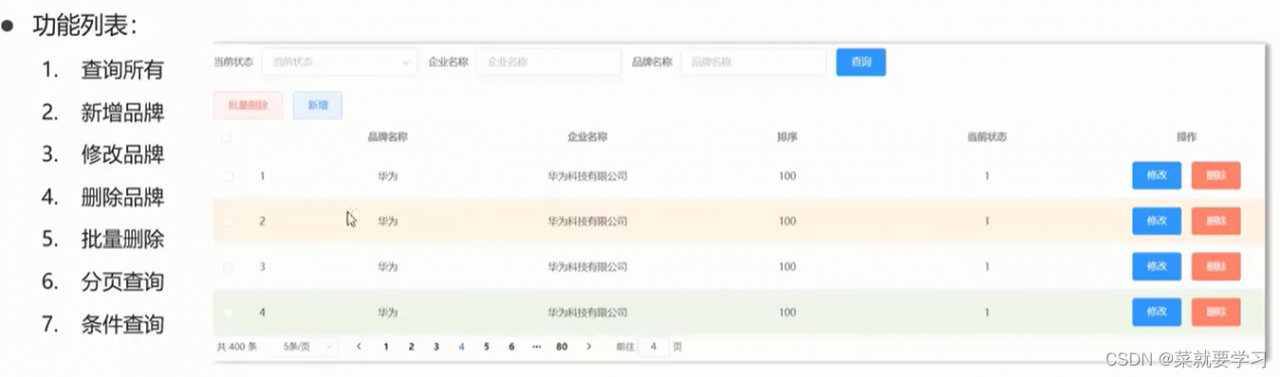Delete row 2 using 删除 button
1280x377 pixels.
click(1216, 221)
